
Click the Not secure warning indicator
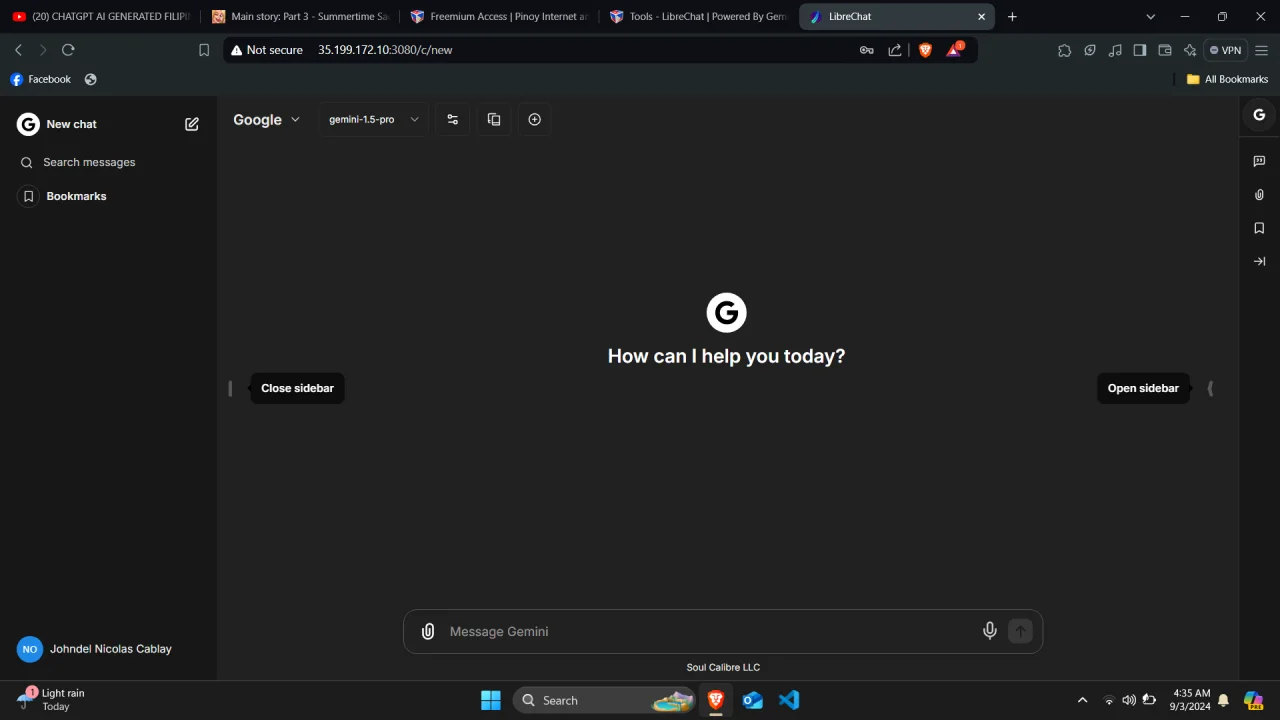(x=266, y=50)
